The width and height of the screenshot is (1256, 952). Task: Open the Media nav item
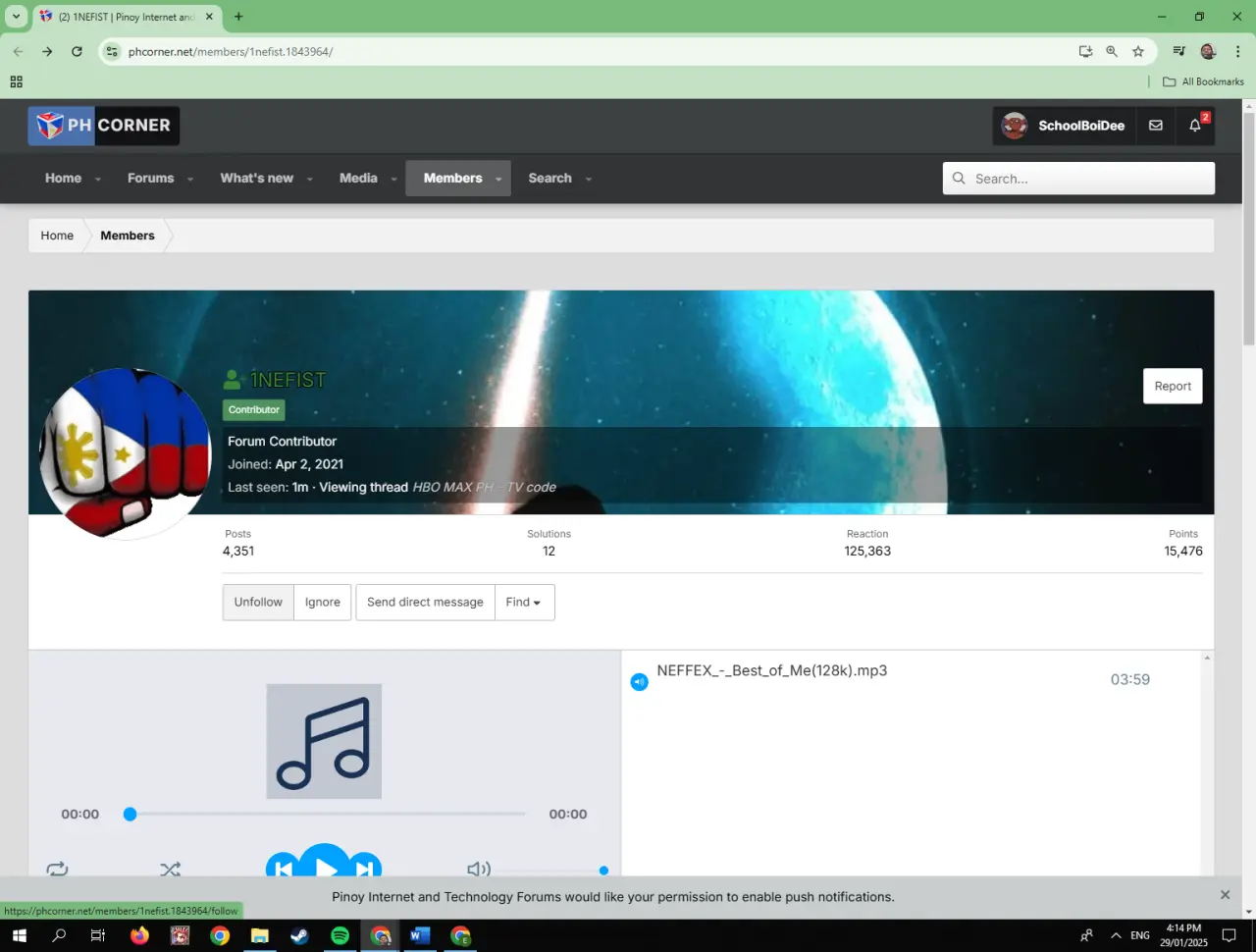click(x=358, y=179)
